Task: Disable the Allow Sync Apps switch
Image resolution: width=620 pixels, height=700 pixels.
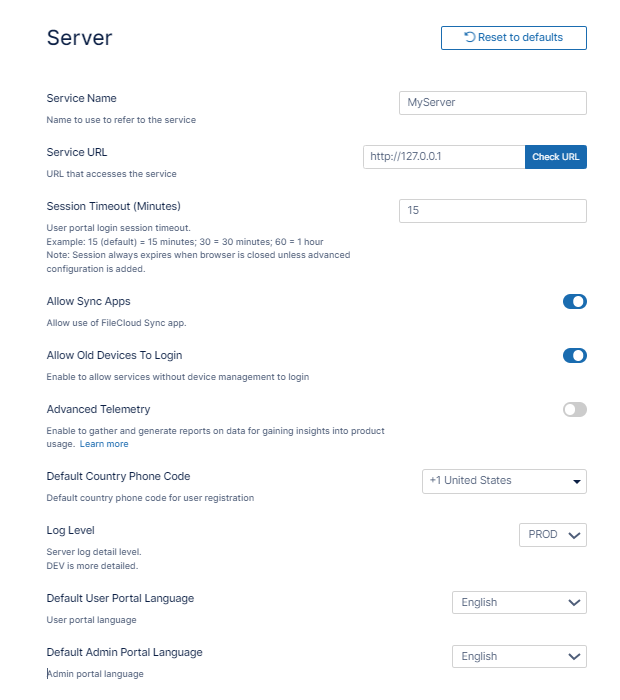Action: pyautogui.click(x=574, y=302)
